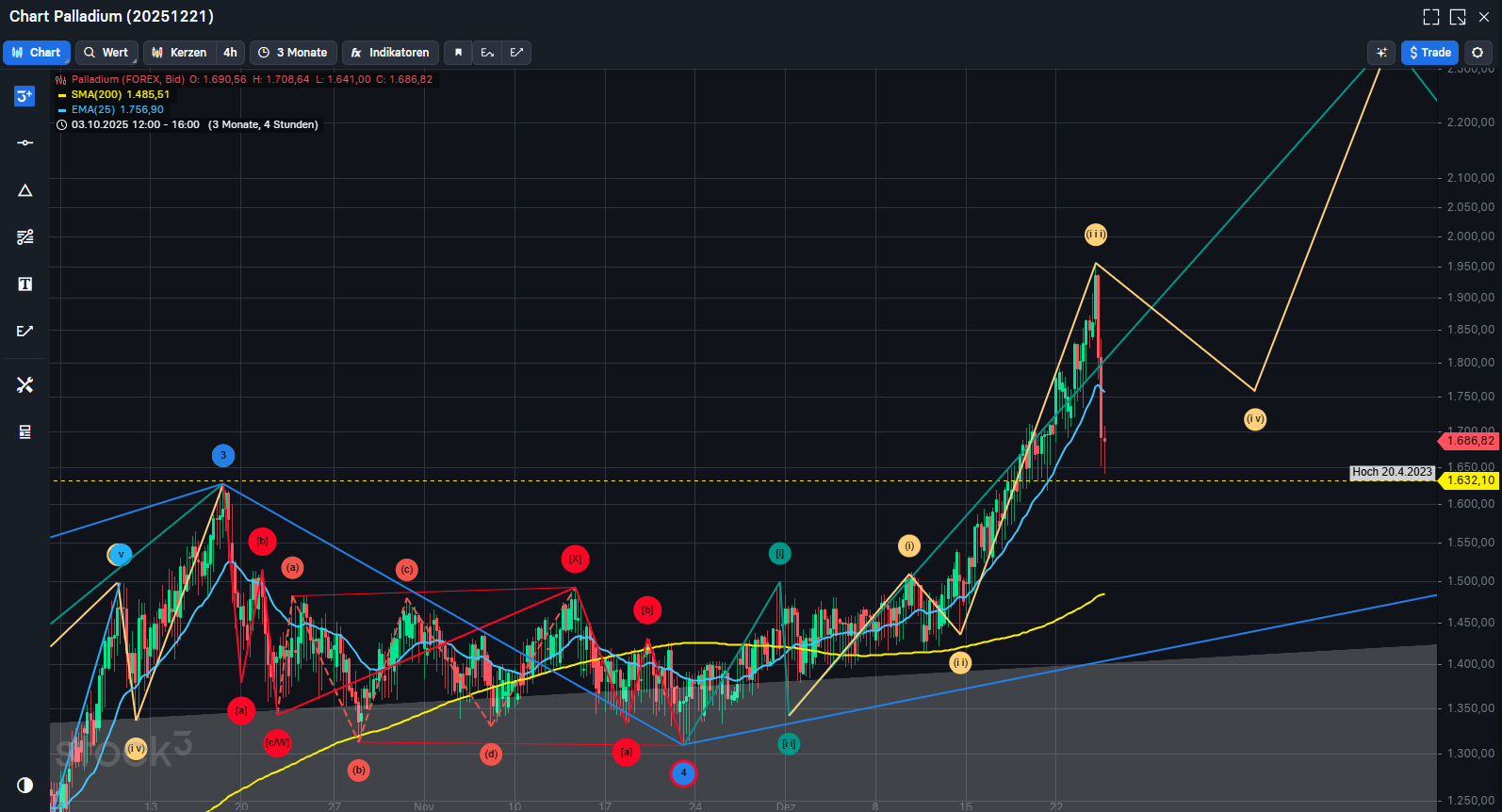Screen dimensions: 1502x812
Task: Click the blue Trade button
Action: [1429, 53]
